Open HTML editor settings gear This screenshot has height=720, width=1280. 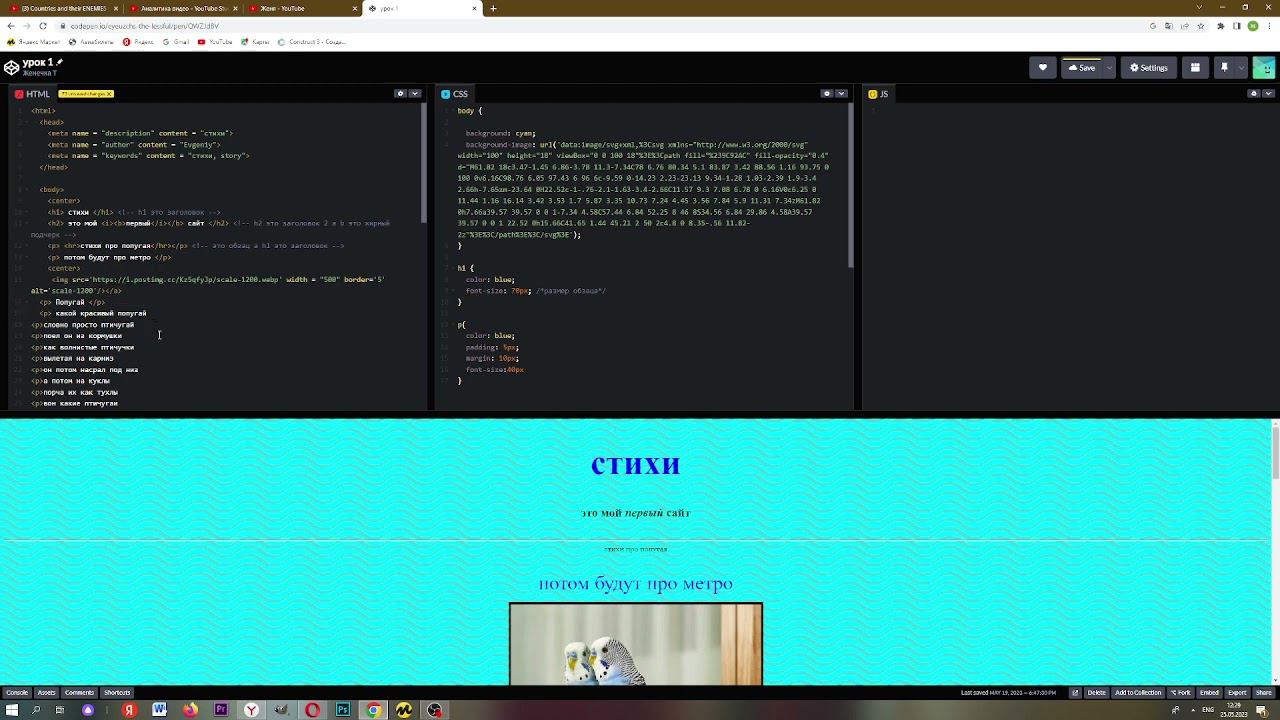coord(400,94)
